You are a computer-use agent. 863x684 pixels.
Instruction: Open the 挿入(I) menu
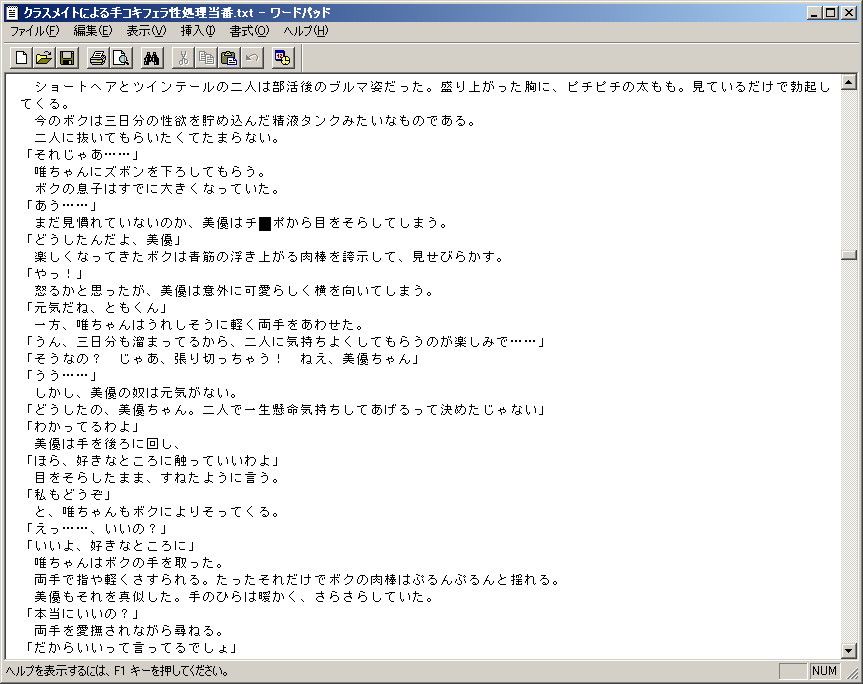(x=197, y=31)
